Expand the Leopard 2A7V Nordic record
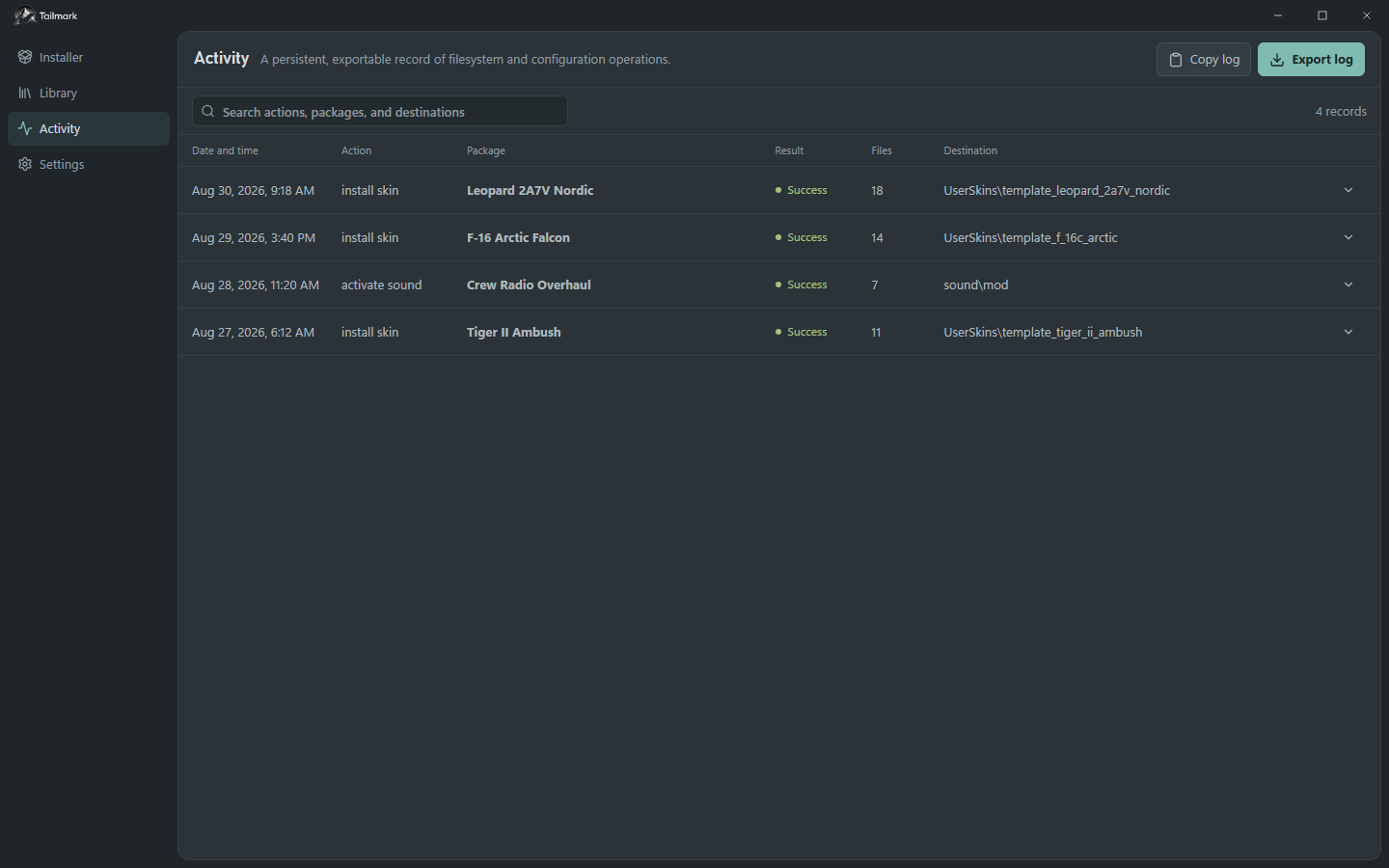This screenshot has width=1389, height=868. click(1348, 190)
